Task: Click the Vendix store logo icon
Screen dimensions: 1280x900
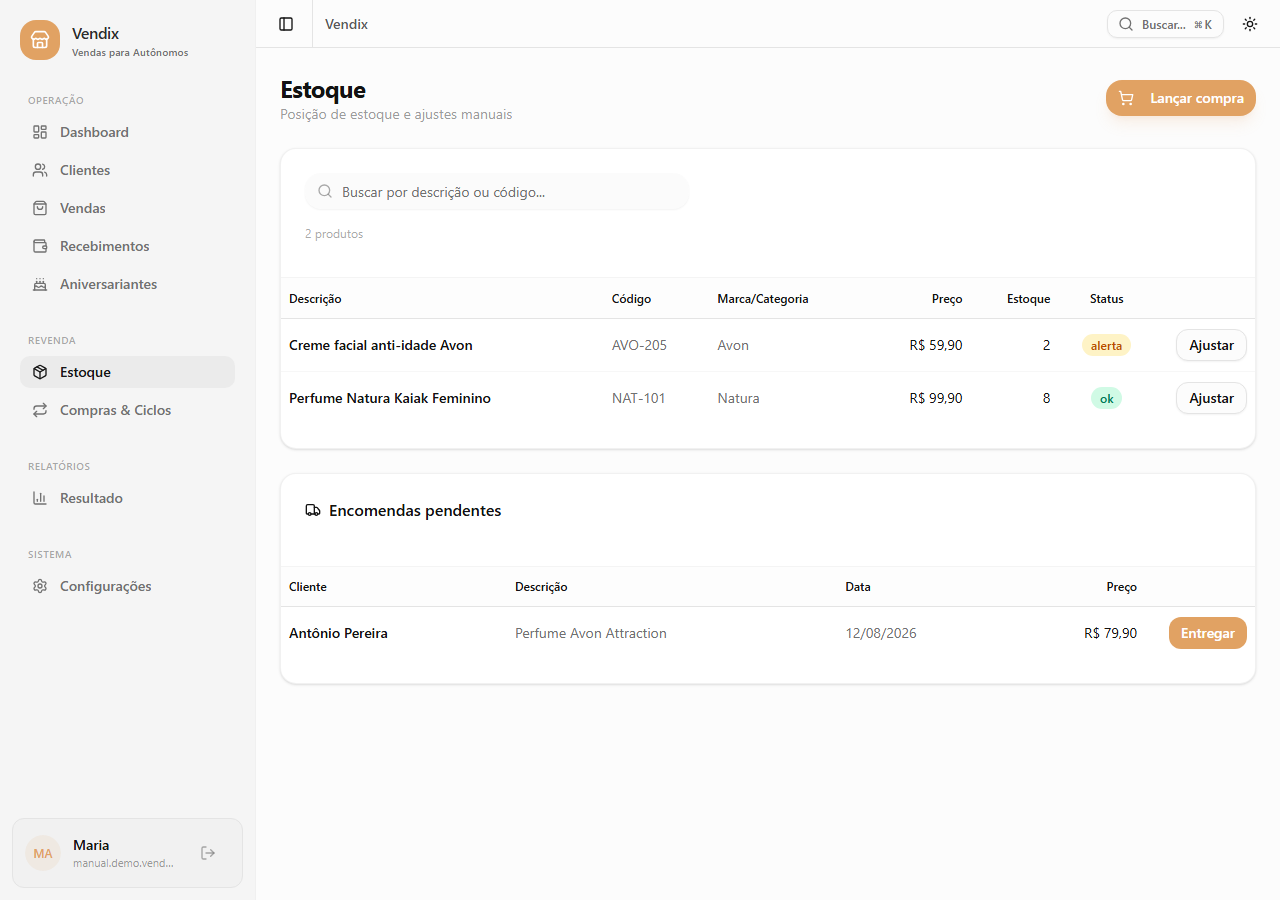Action: point(40,40)
